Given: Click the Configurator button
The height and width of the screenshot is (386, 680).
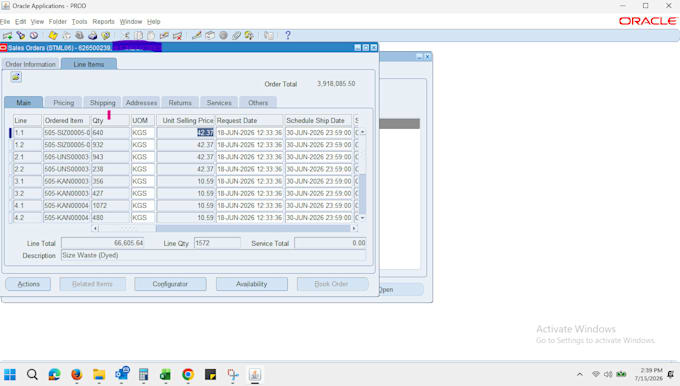Looking at the screenshot, I should pos(170,284).
